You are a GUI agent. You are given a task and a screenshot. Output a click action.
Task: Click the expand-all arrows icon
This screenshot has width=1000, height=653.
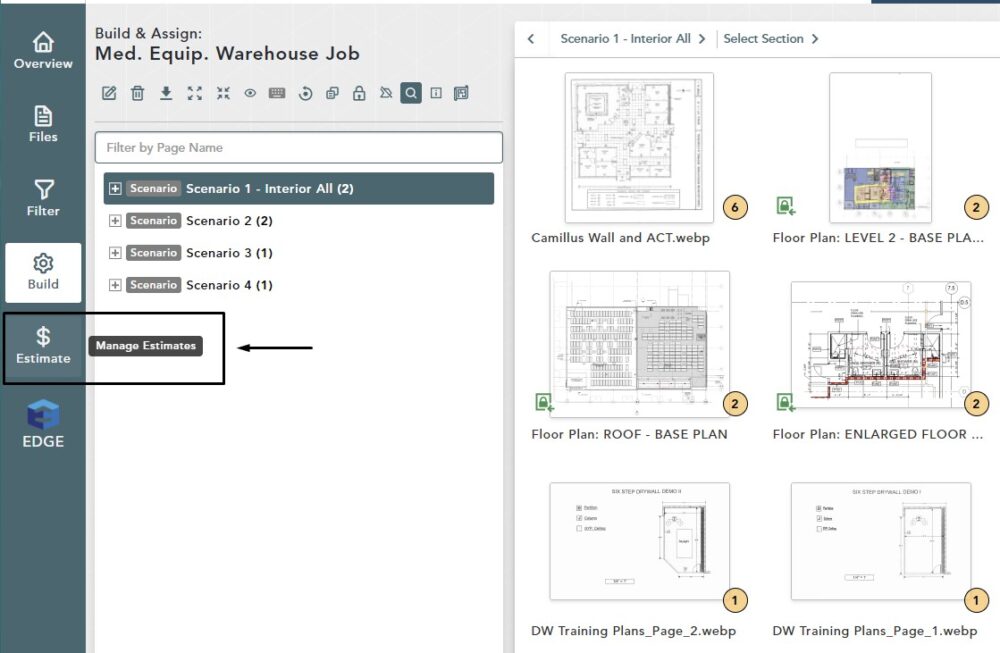coord(195,93)
